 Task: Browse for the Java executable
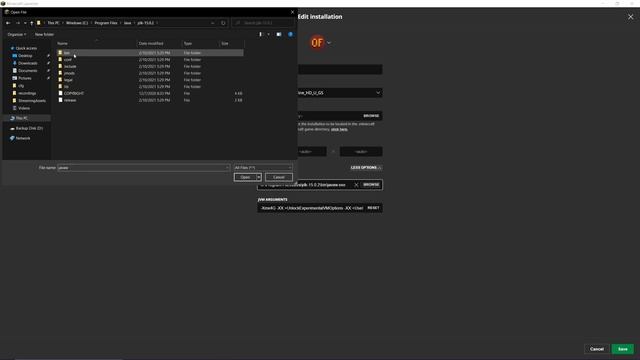(x=371, y=185)
